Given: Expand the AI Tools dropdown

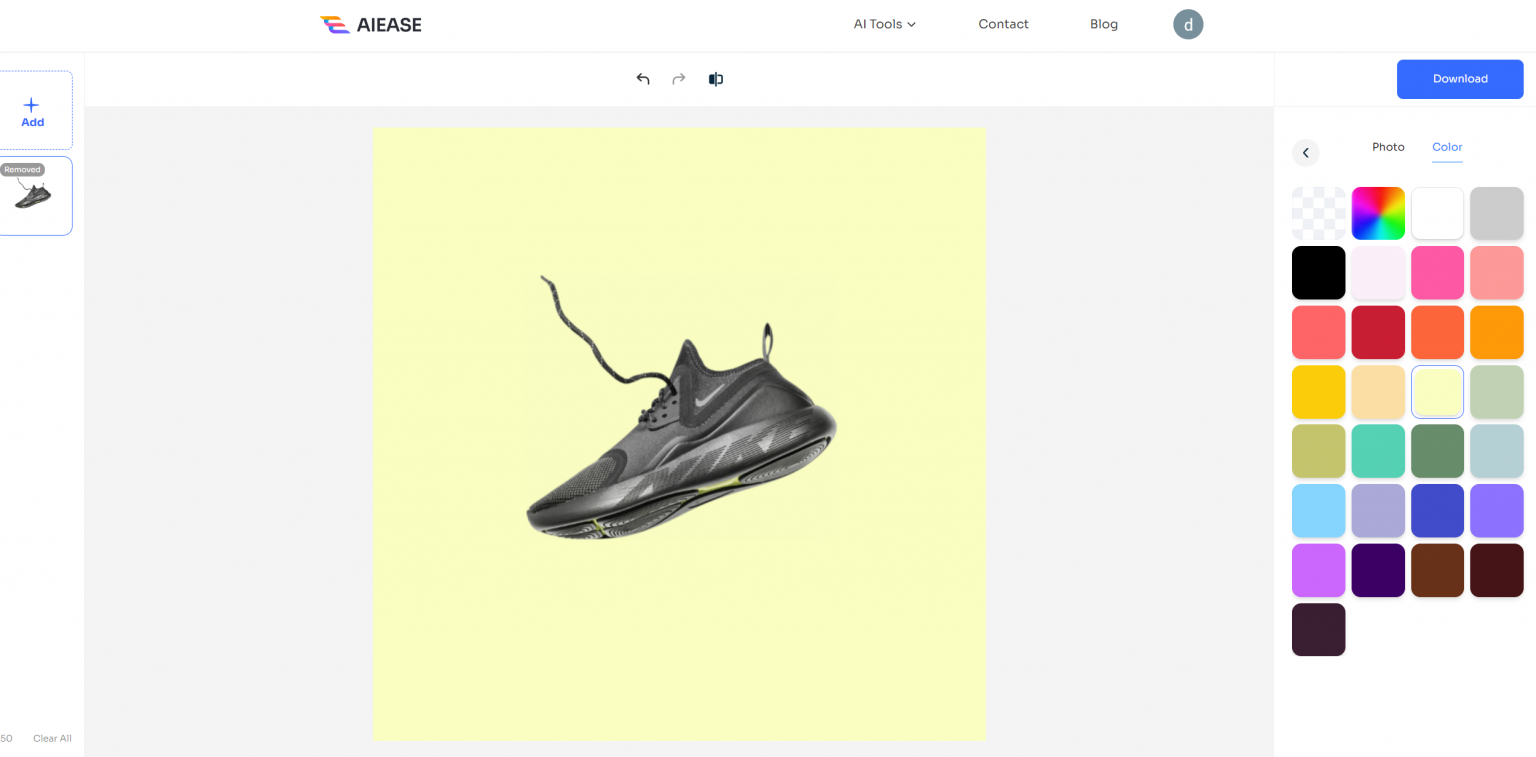Looking at the screenshot, I should click(884, 24).
